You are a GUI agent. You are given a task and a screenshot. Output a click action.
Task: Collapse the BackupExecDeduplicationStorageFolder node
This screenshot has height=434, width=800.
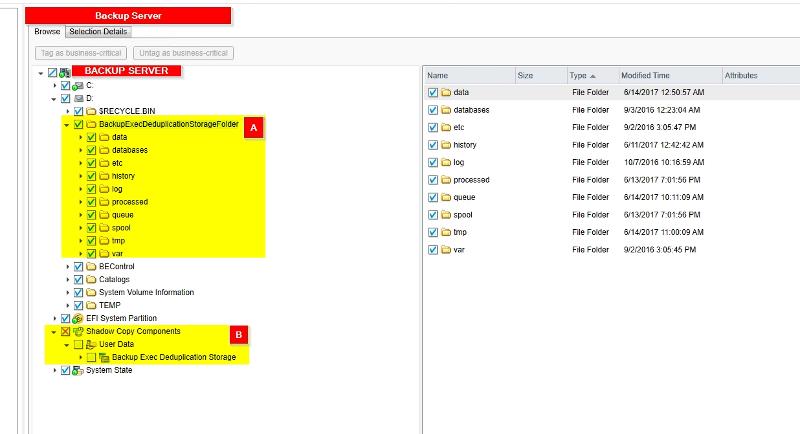point(67,124)
